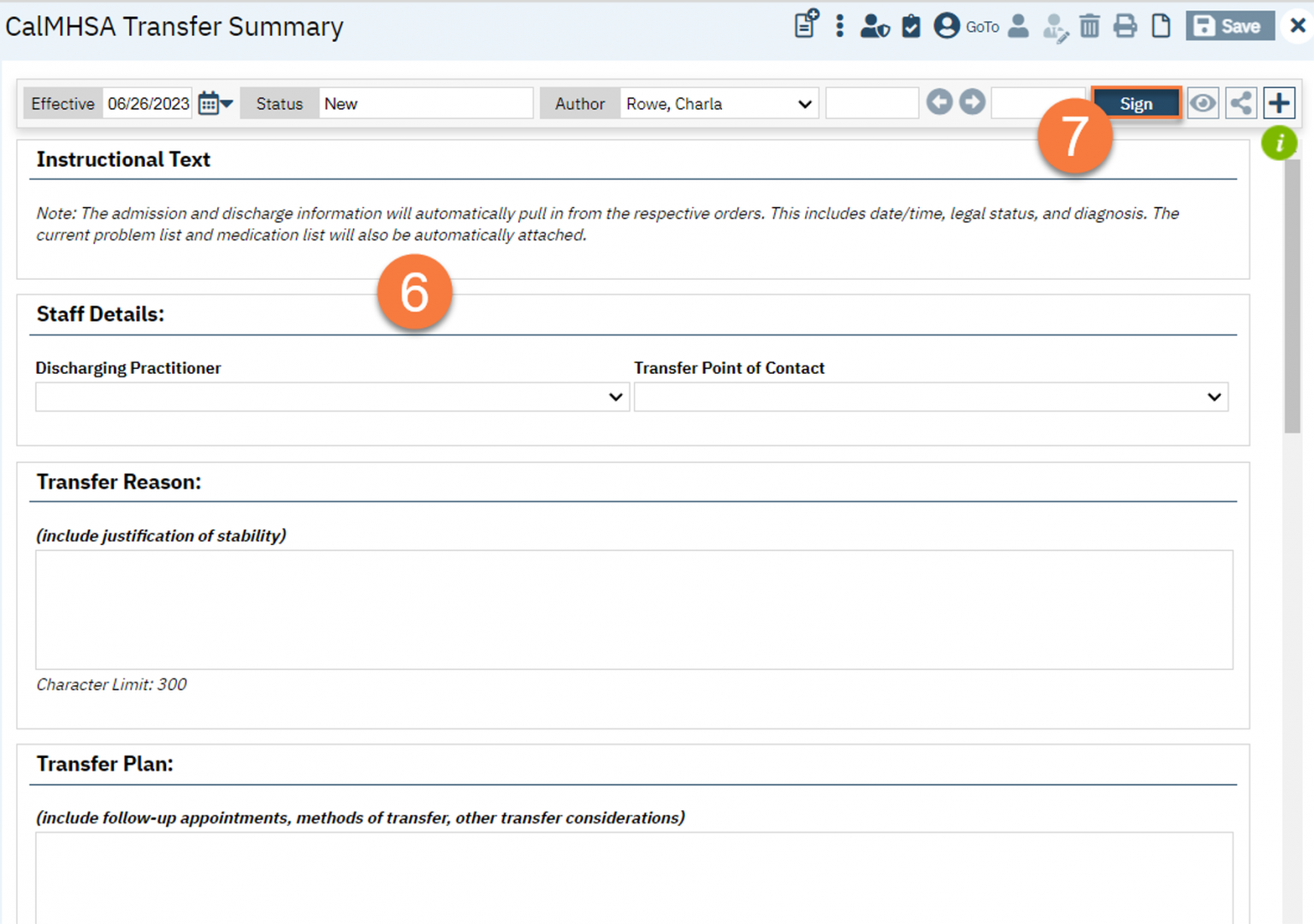Viewport: 1314px width, 924px height.
Task: Sign the transfer summary
Action: (1136, 102)
